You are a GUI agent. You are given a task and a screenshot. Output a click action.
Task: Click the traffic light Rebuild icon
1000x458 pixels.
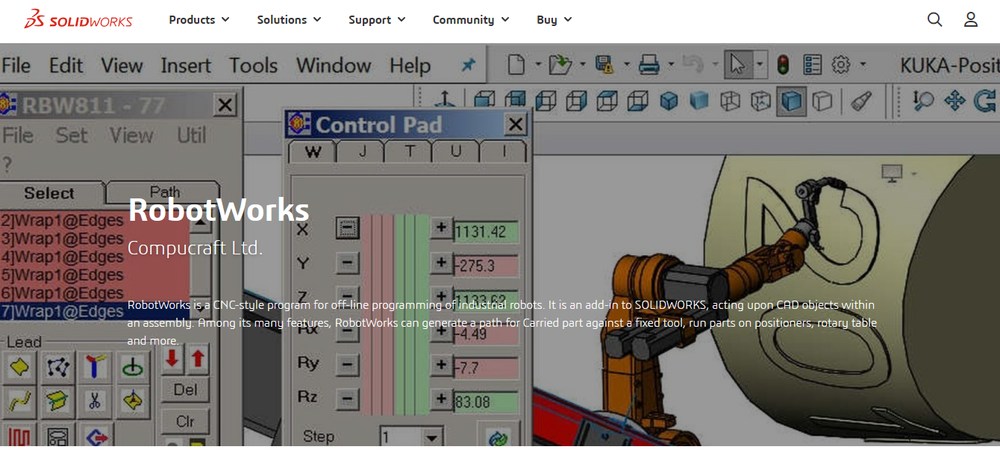click(783, 64)
